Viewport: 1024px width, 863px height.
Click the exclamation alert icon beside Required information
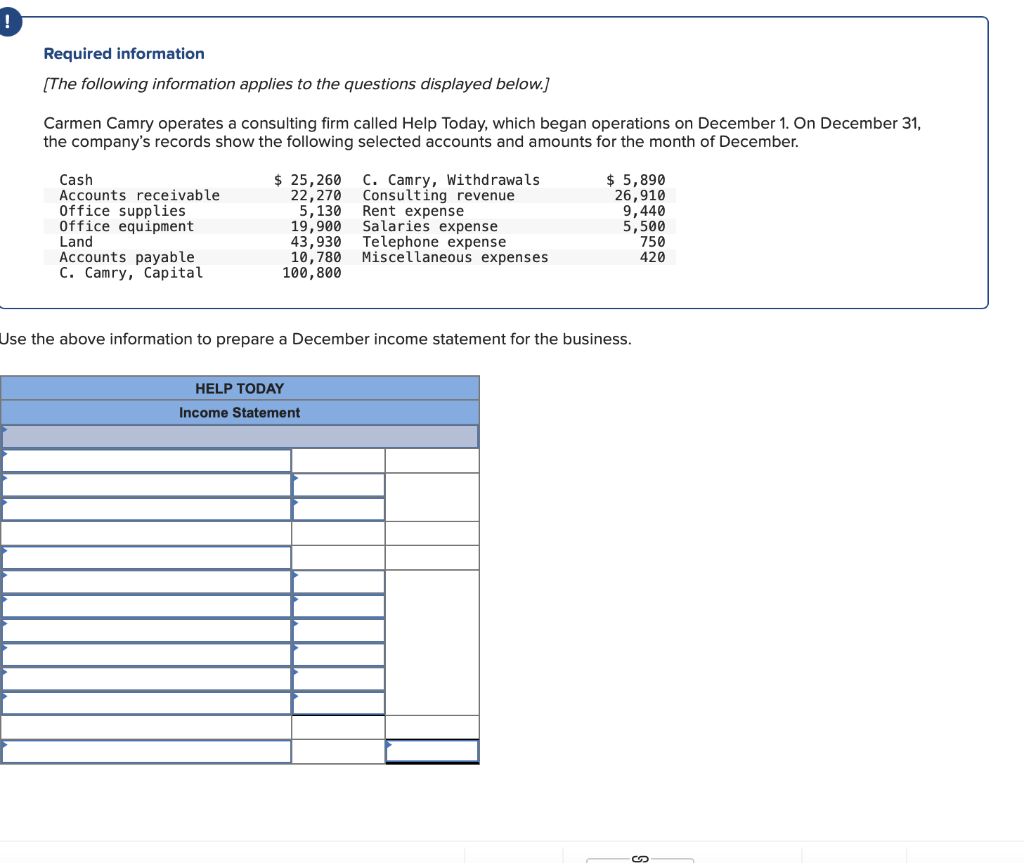pyautogui.click(x=8, y=22)
